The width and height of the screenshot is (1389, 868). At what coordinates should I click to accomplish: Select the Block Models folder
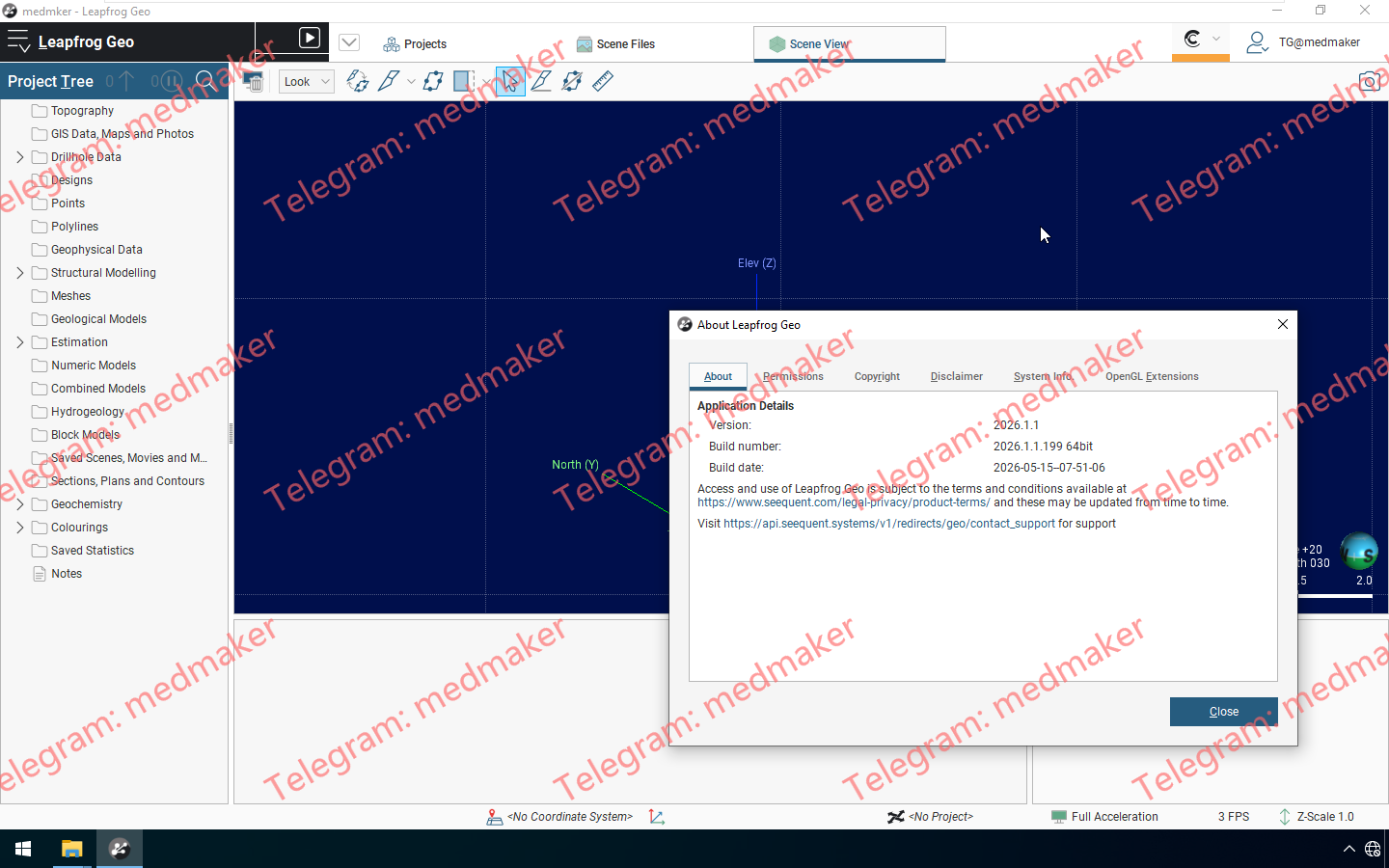pos(85,435)
